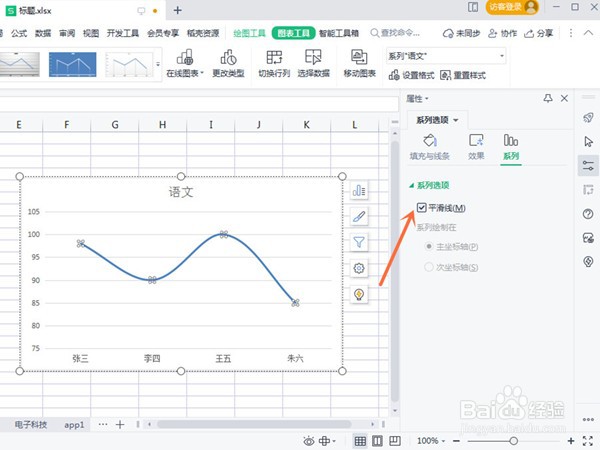Click the 访客登录 guest login button
The width and height of the screenshot is (600, 450).
[512, 7]
